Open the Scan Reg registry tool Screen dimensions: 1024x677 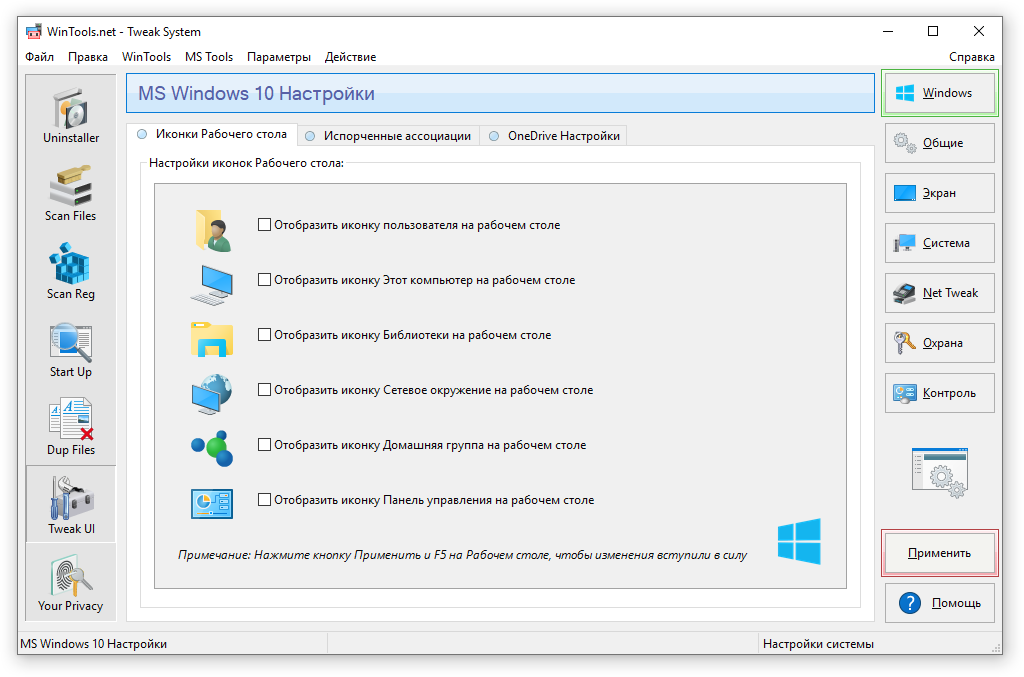(71, 272)
